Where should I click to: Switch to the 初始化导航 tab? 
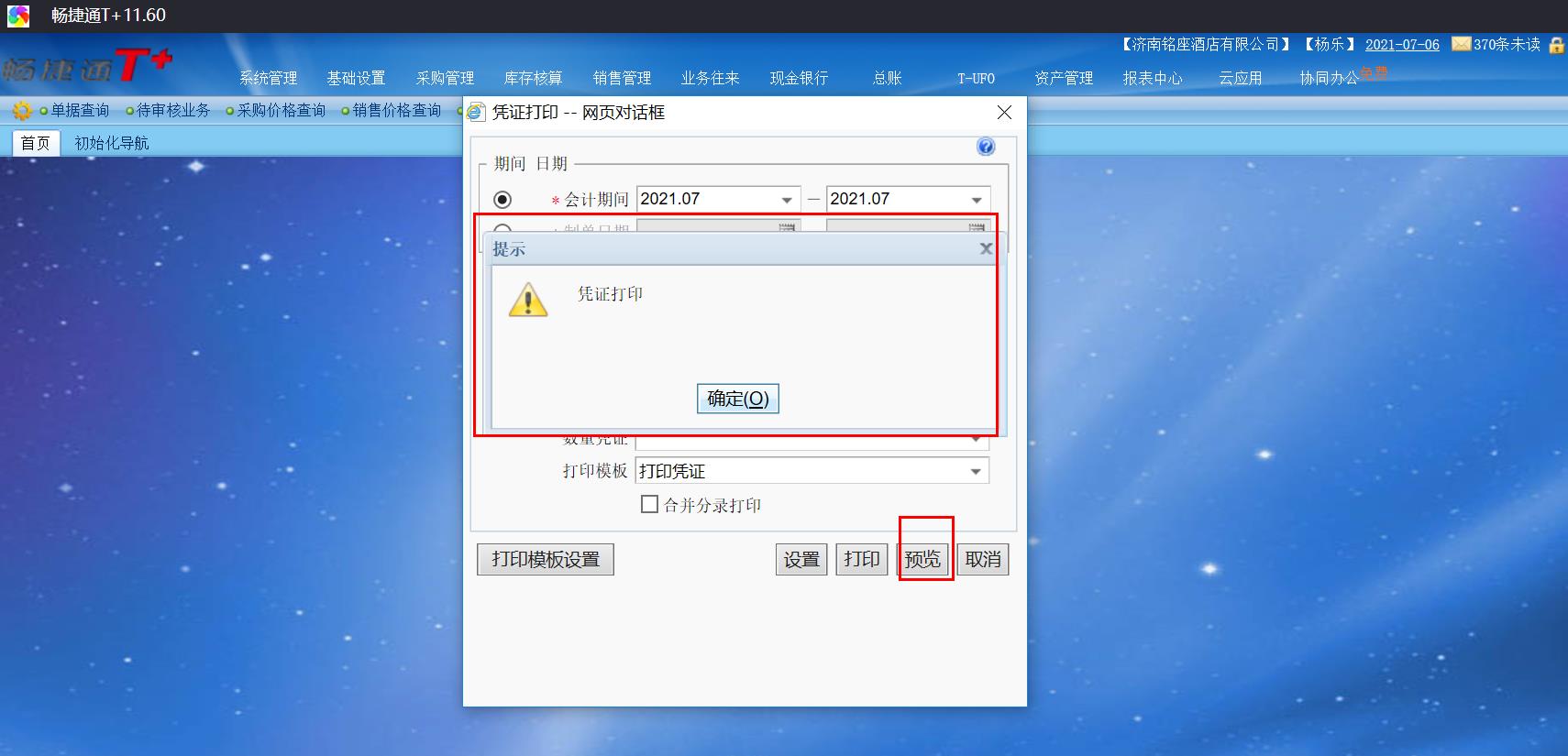click(x=112, y=143)
